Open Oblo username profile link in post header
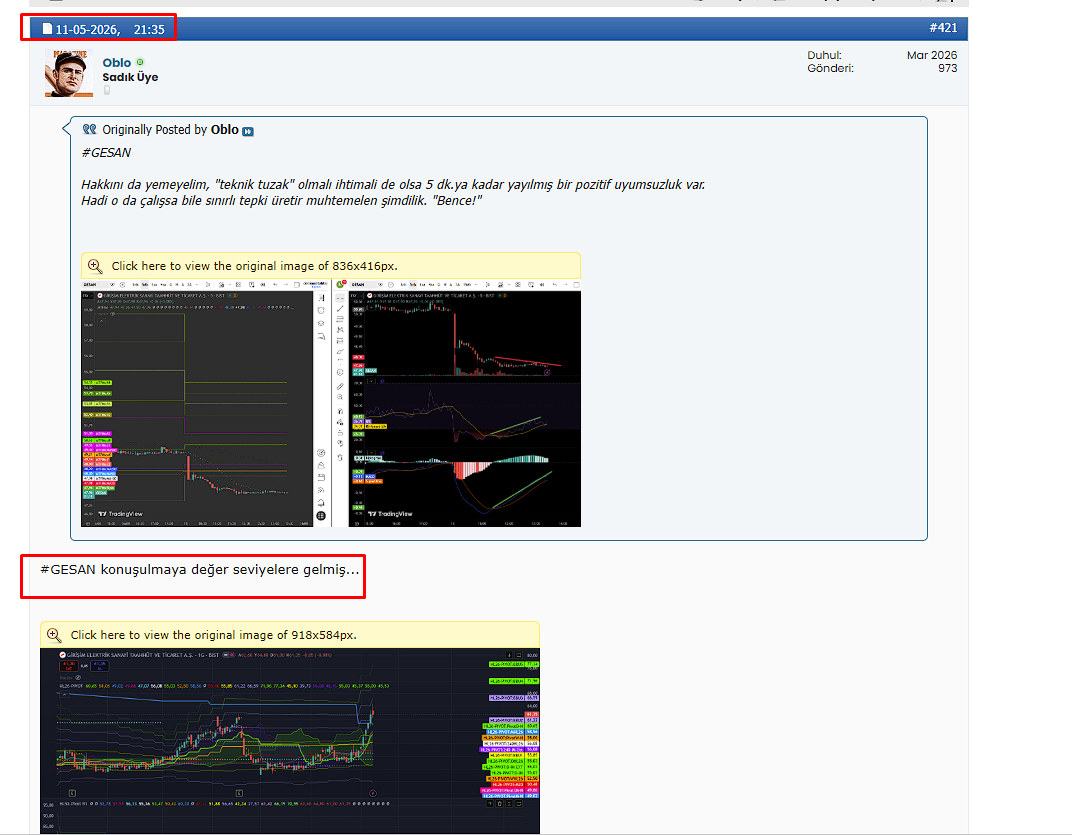Viewport: 1072px width, 835px height. (x=117, y=62)
